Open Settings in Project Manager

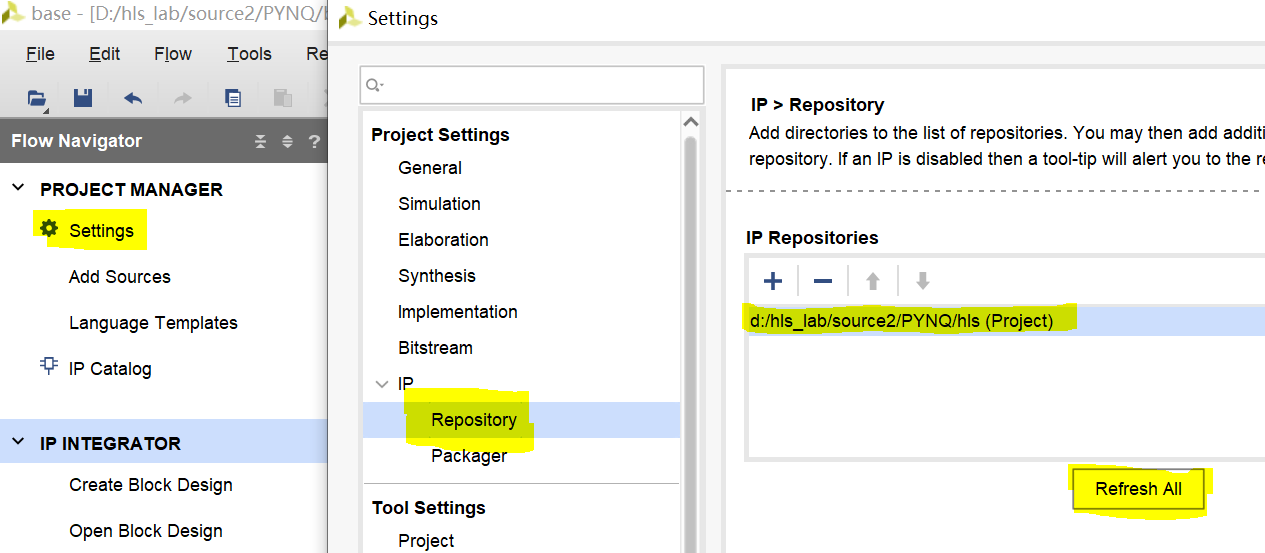[101, 231]
